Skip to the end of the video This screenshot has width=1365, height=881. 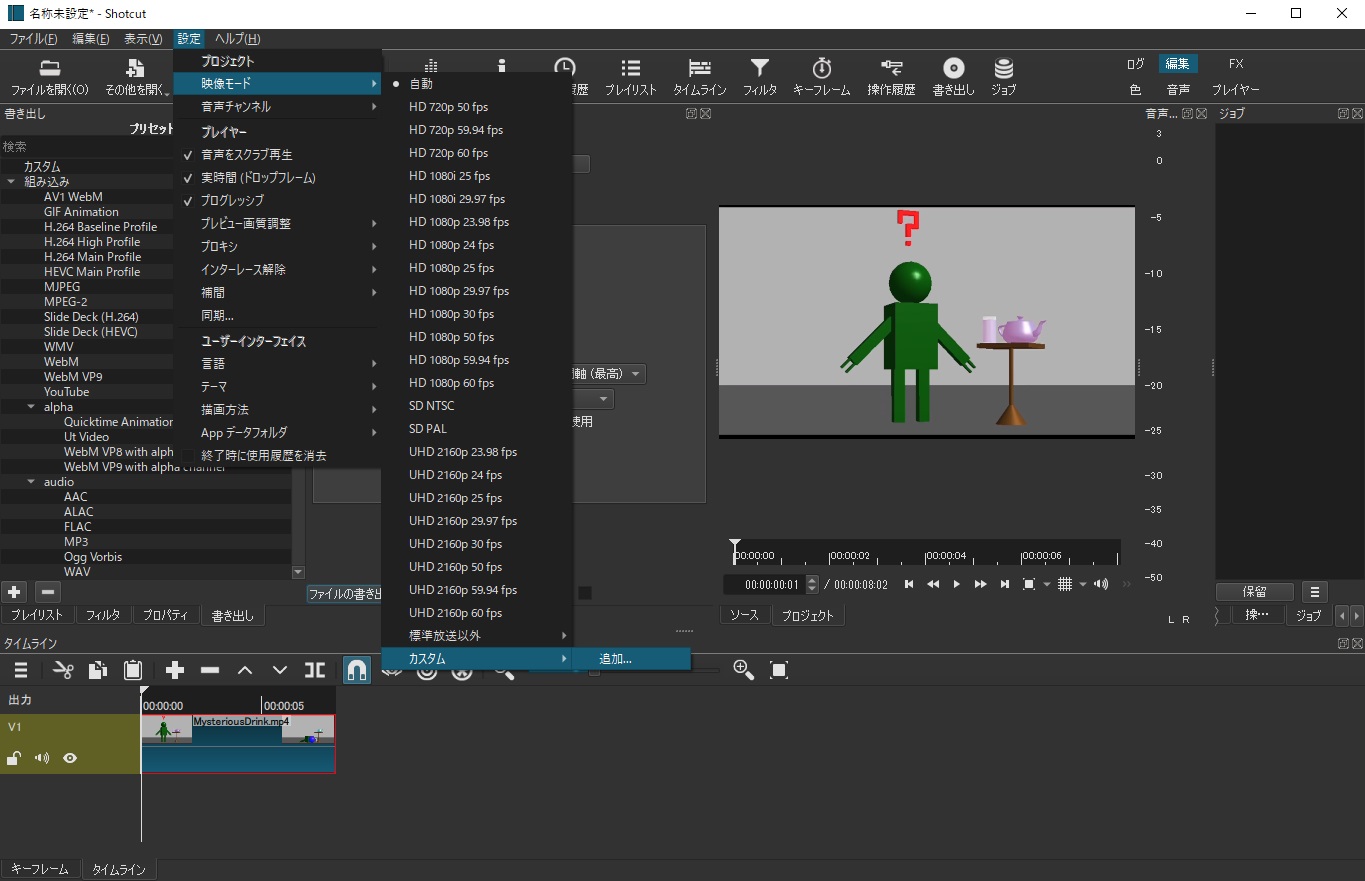(x=1005, y=584)
